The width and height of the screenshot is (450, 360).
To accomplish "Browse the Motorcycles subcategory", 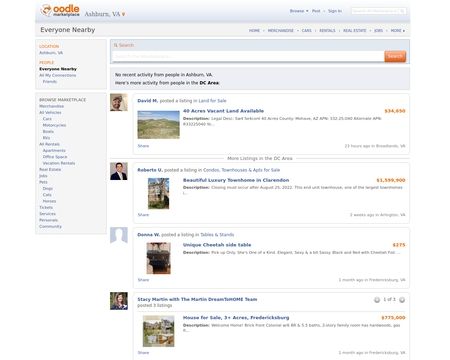I will (54, 125).
